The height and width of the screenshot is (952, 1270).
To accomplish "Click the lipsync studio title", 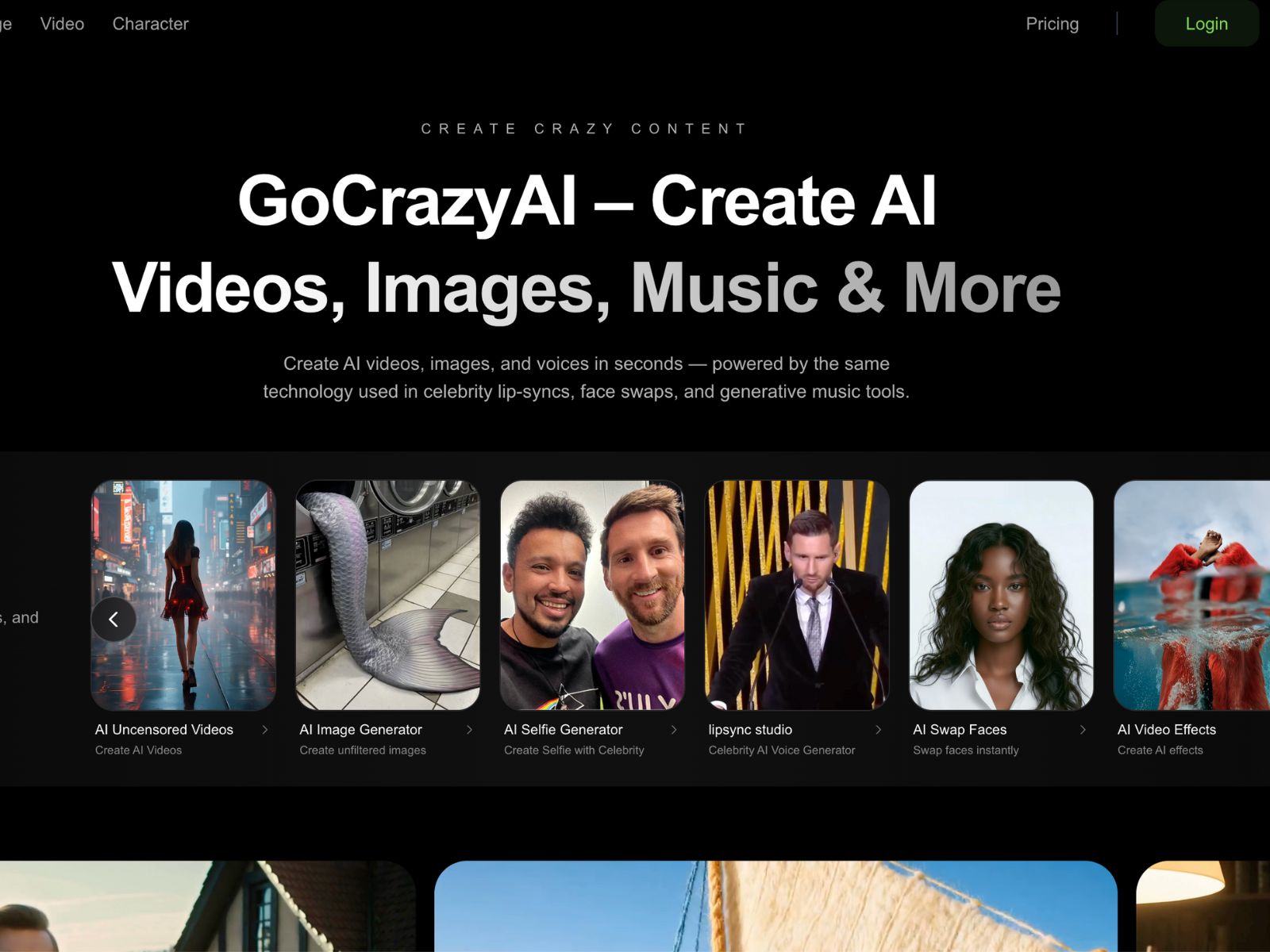I will coord(750,730).
